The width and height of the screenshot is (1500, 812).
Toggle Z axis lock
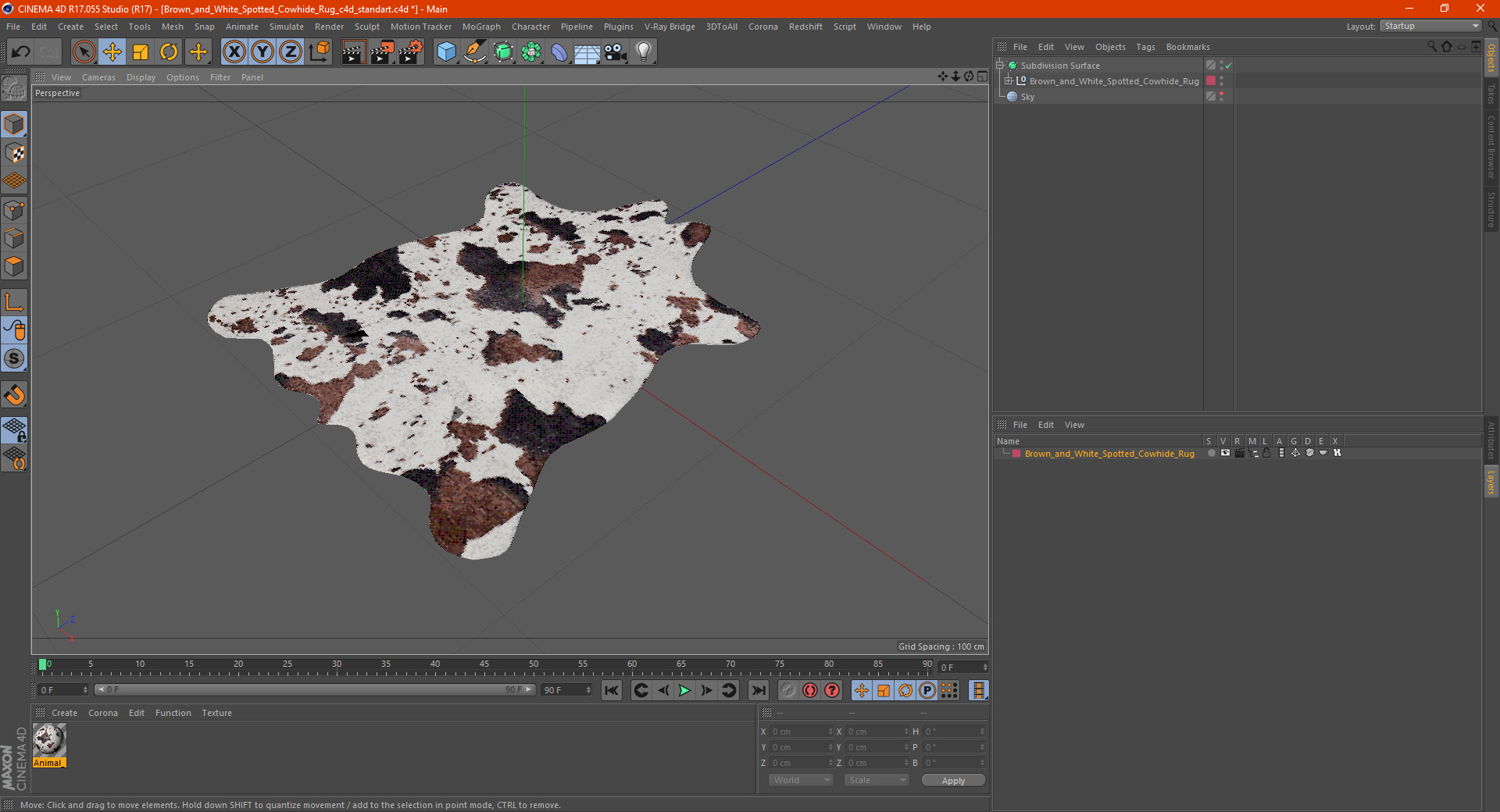(x=291, y=52)
